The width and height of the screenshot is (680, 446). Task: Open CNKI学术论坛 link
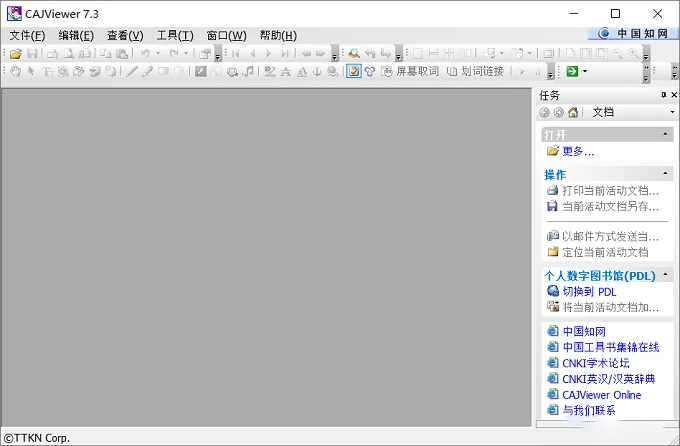[595, 363]
